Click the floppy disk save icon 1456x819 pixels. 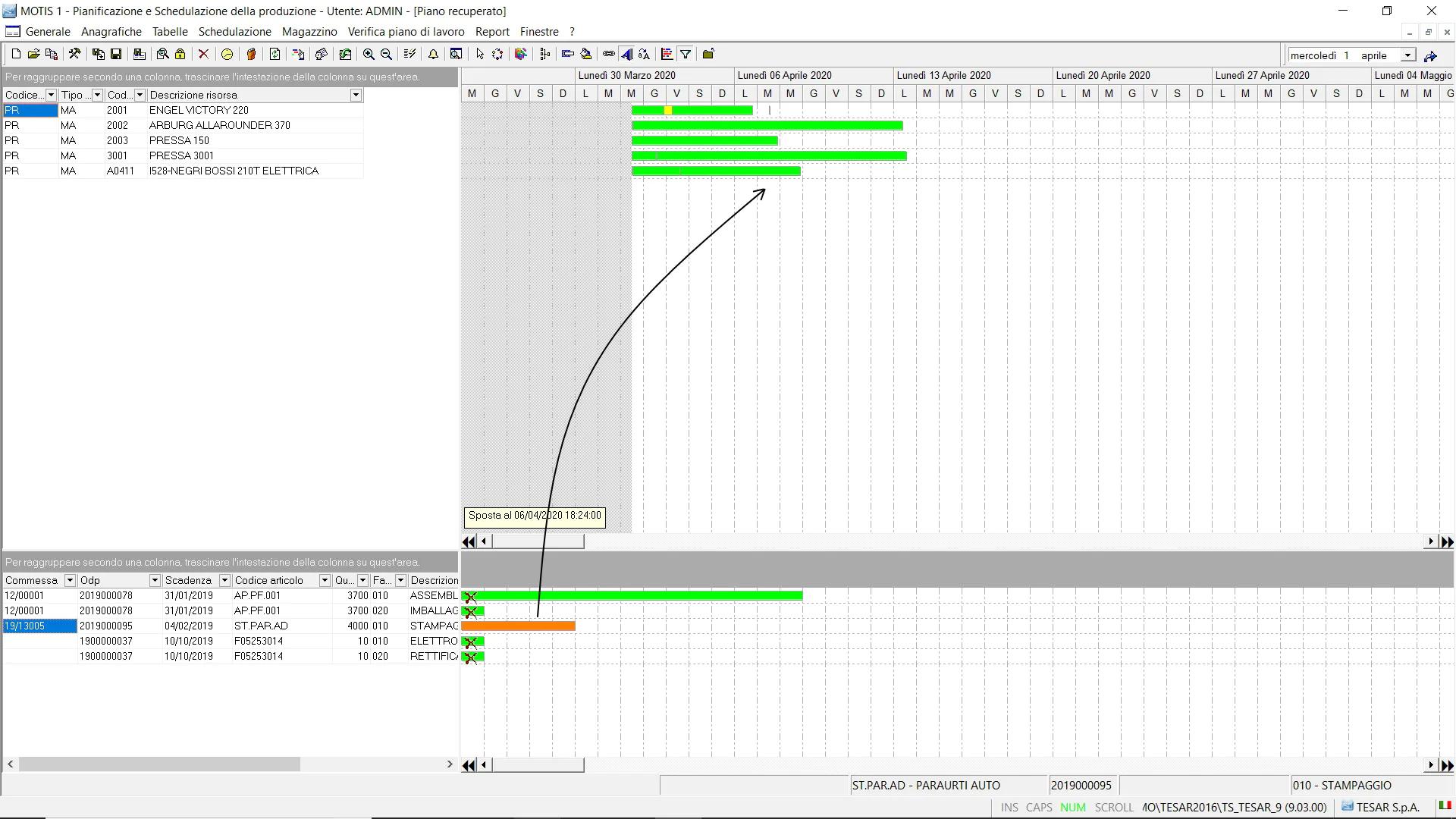(x=116, y=54)
